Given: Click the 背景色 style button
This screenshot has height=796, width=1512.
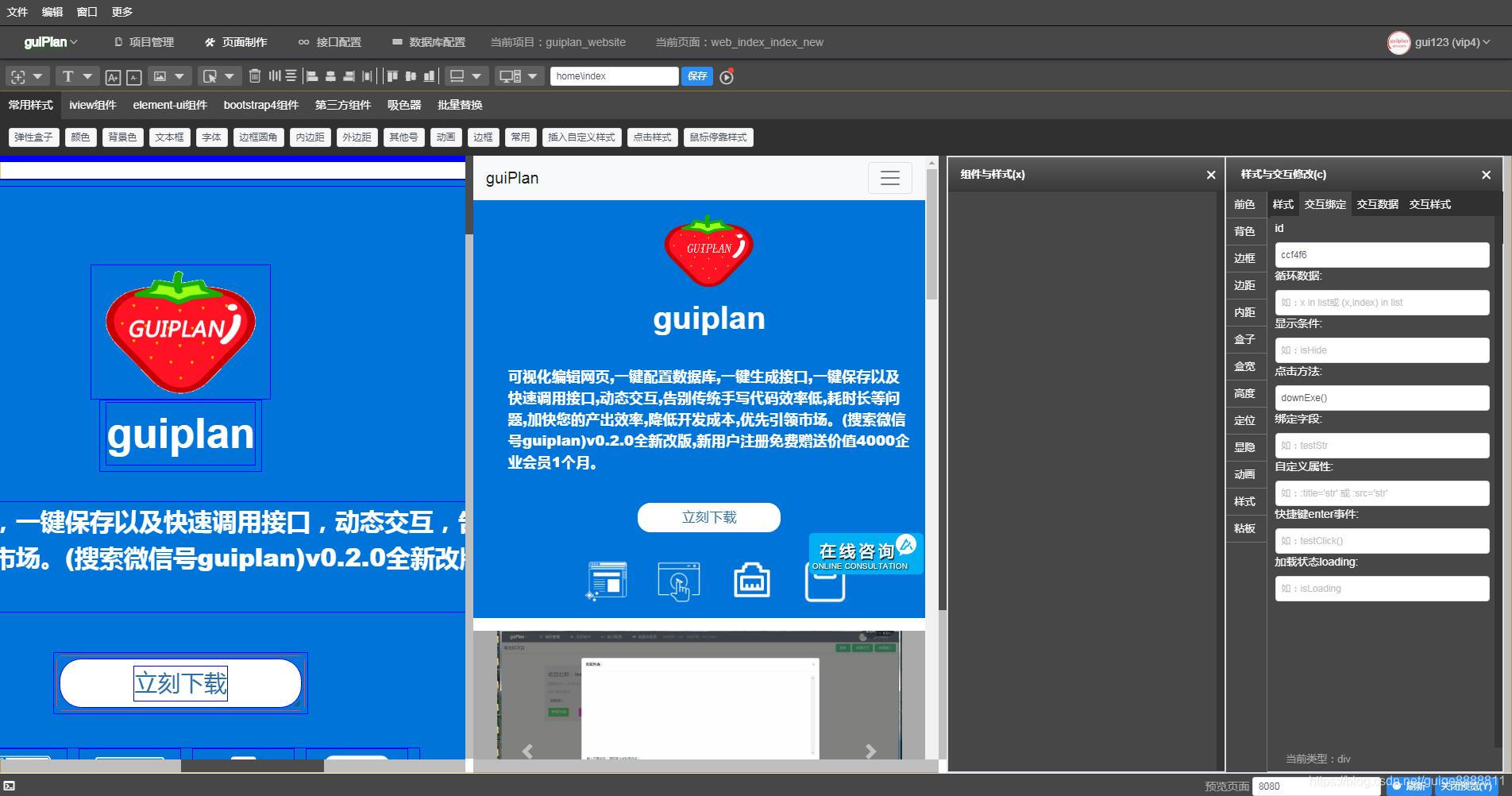Looking at the screenshot, I should [x=122, y=137].
